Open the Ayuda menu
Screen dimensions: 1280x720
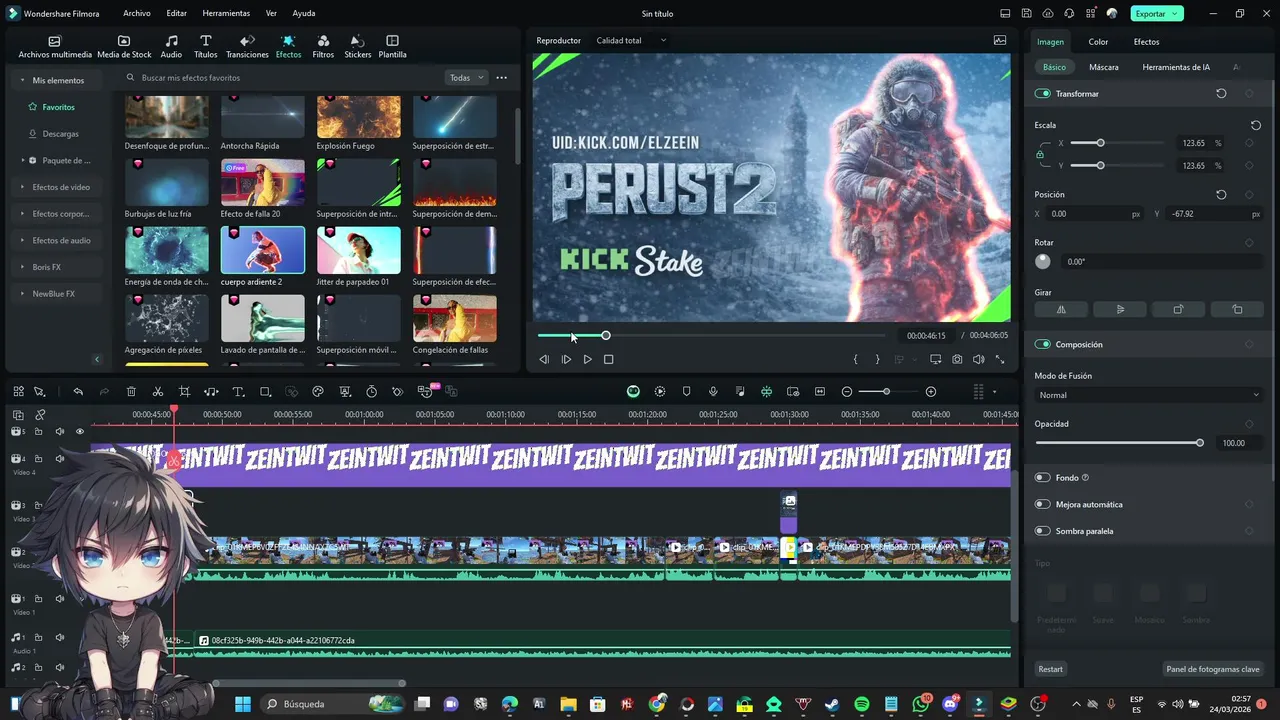304,14
